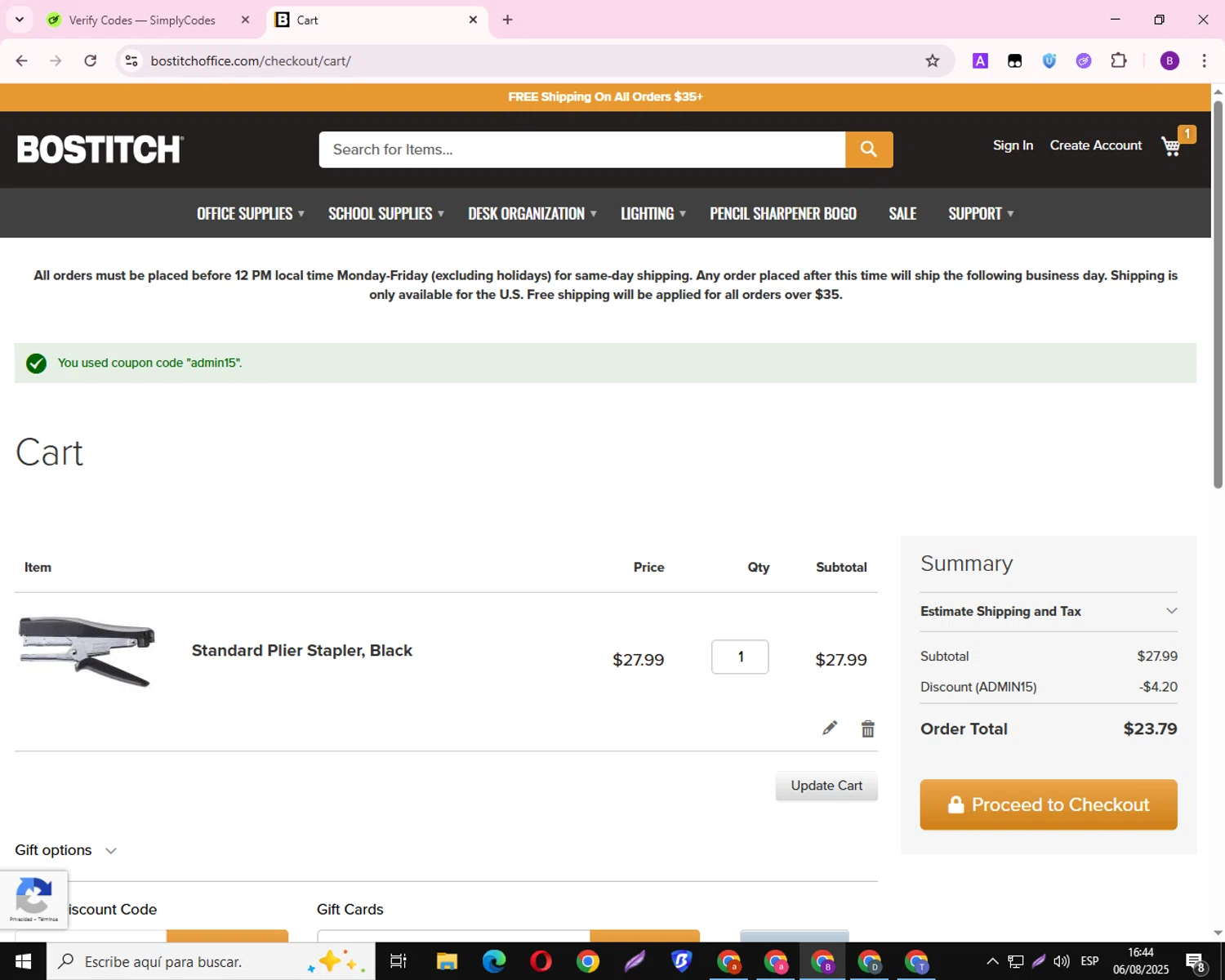The width and height of the screenshot is (1225, 980).
Task: Go back with browser back arrow
Action: pyautogui.click(x=22, y=60)
